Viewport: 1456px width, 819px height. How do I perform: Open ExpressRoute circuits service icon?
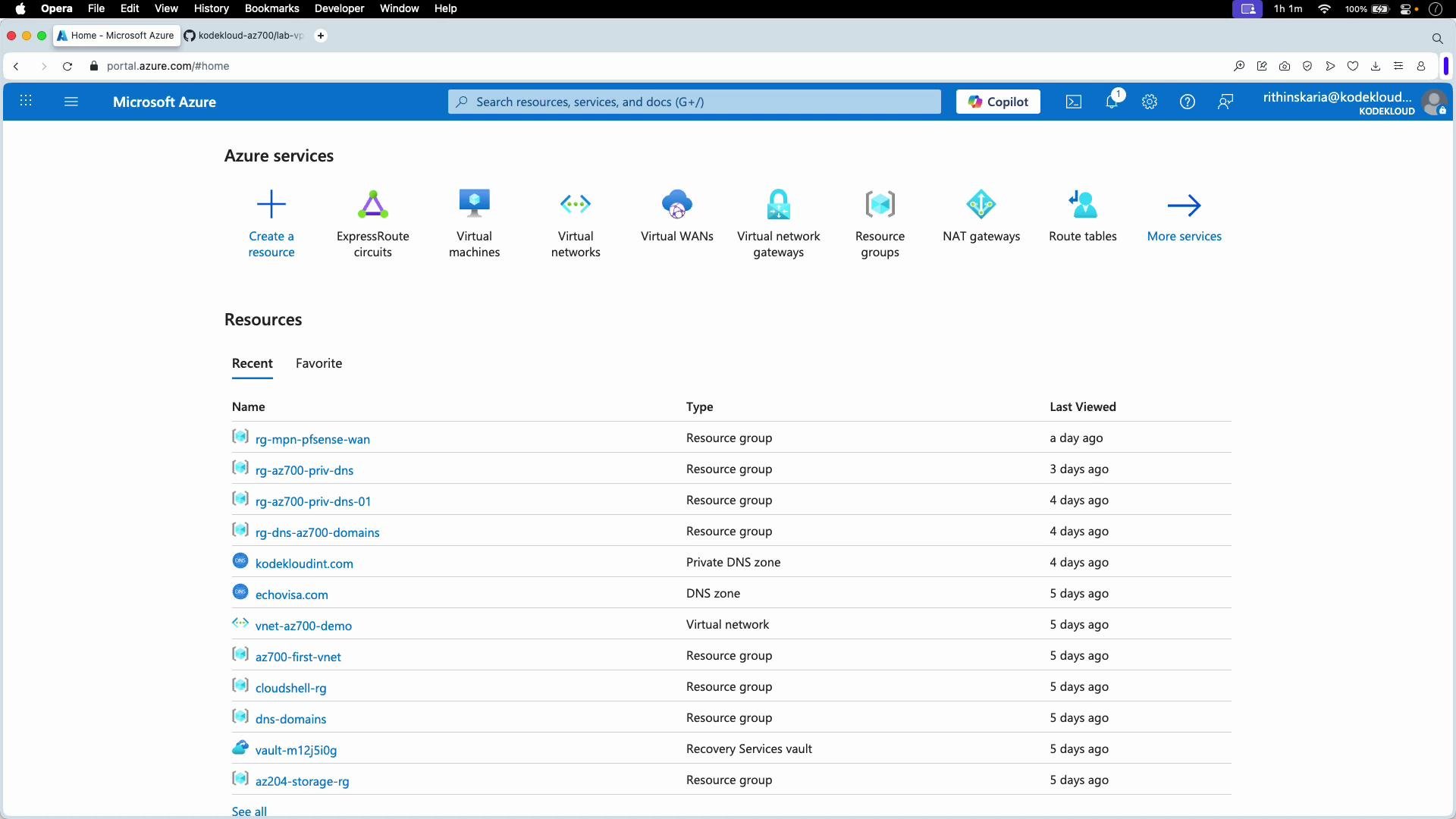pos(373,204)
